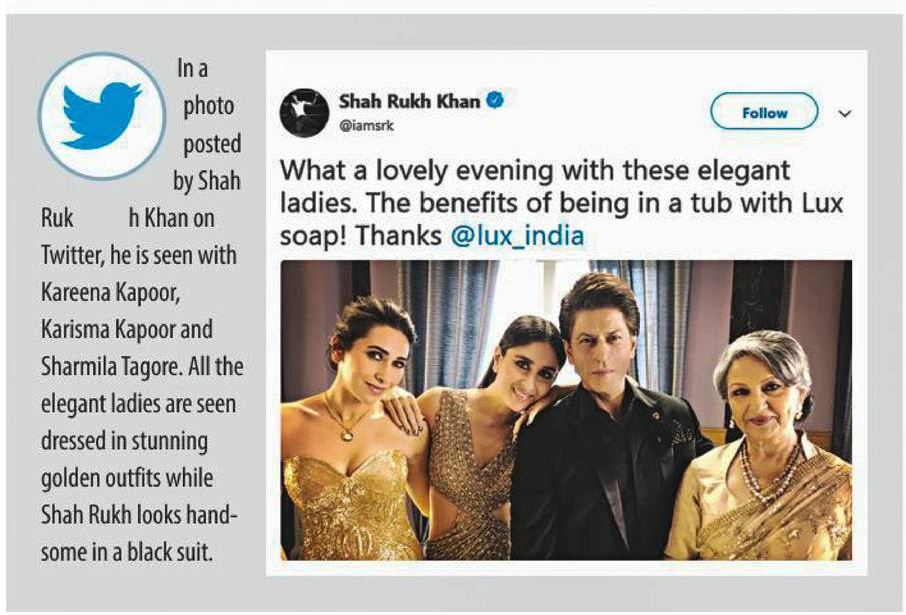Click 'Kareena Kapoor' in the side caption
Screen dimensions: 906x615
click(110, 292)
